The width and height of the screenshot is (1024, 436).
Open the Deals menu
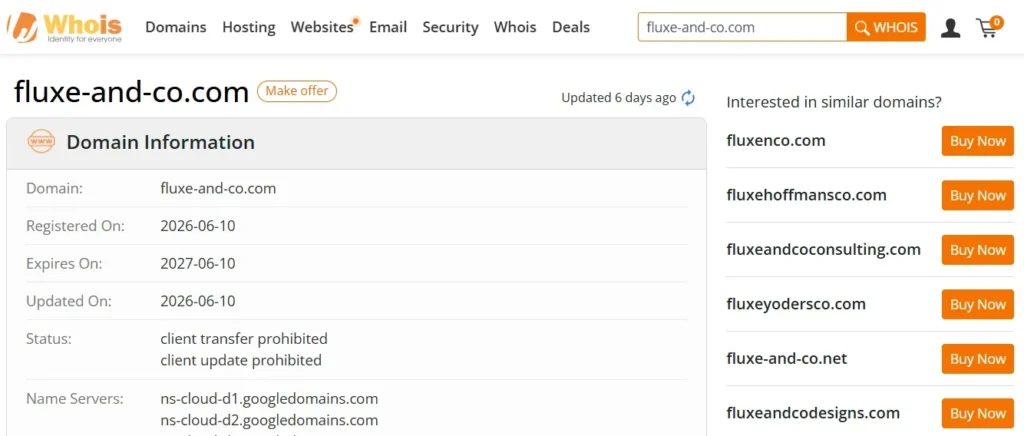pyautogui.click(x=571, y=27)
